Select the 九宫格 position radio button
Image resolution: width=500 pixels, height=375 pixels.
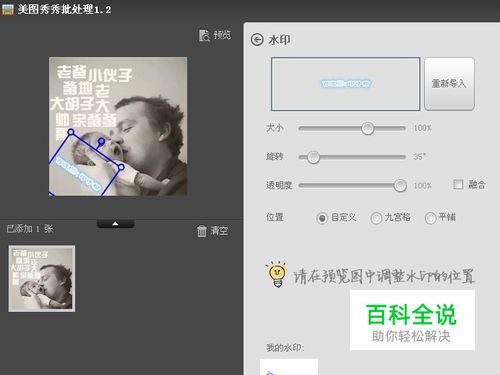pos(376,218)
